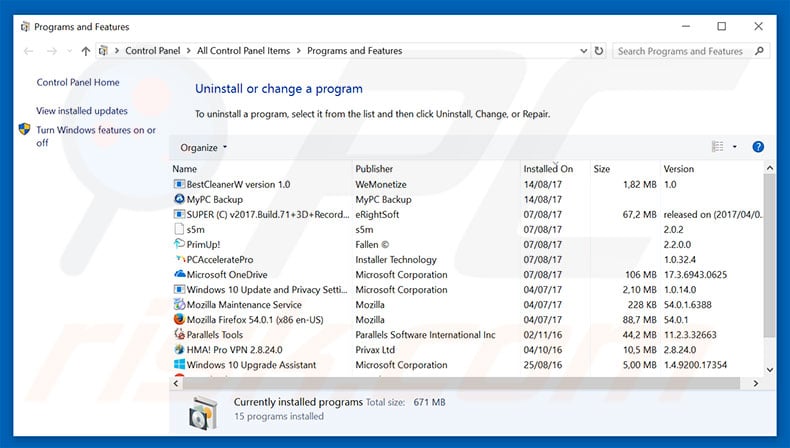The image size is (790, 448).
Task: Click the scroll left arrow of the list
Action: [176, 383]
